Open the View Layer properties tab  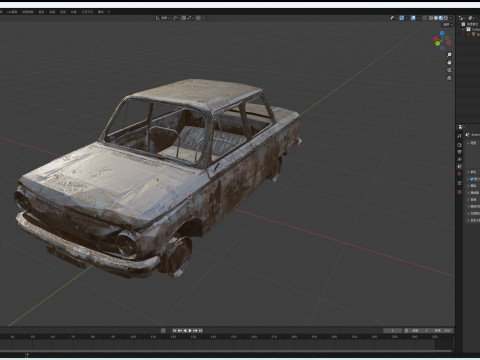[460, 159]
